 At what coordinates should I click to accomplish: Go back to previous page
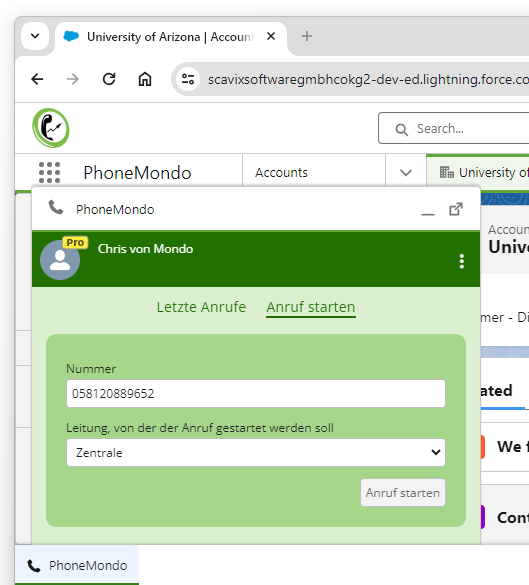pyautogui.click(x=37, y=79)
